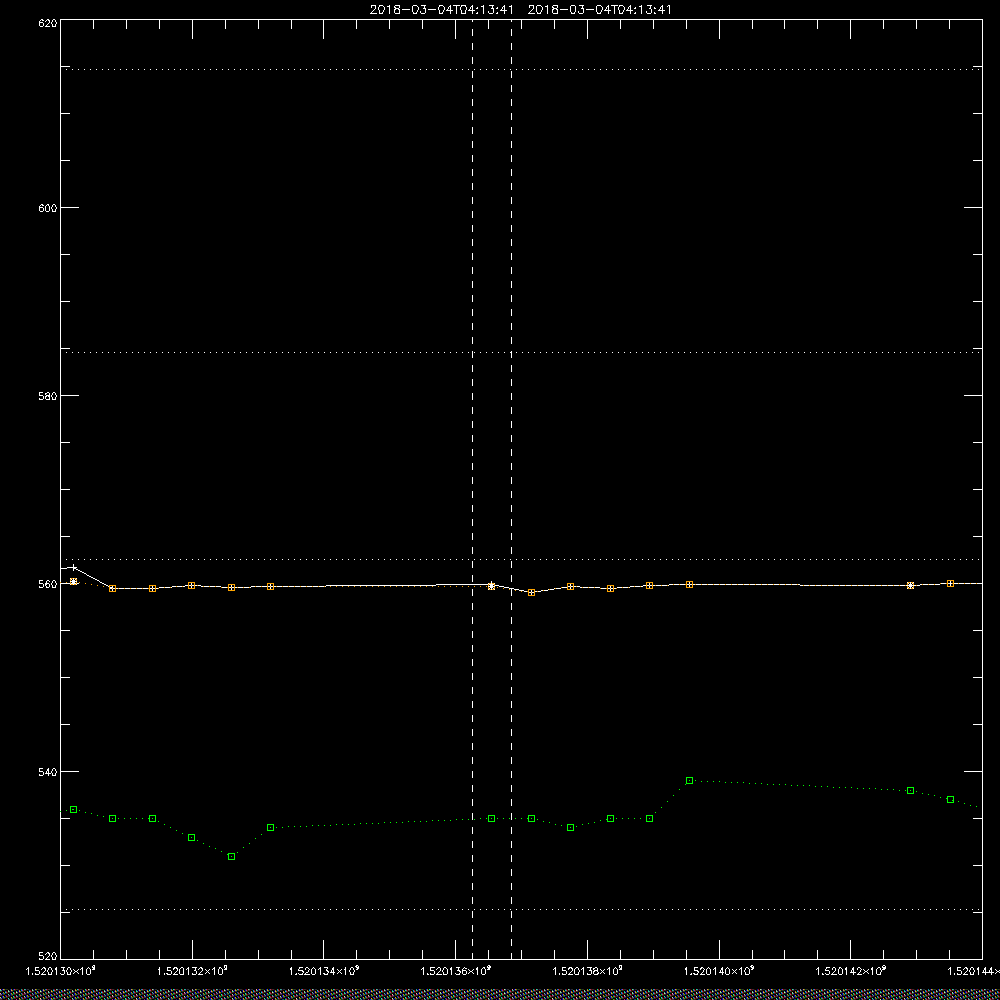1000x1000 pixels.
Task: Pick the highest green square data point
Action: (x=689, y=781)
